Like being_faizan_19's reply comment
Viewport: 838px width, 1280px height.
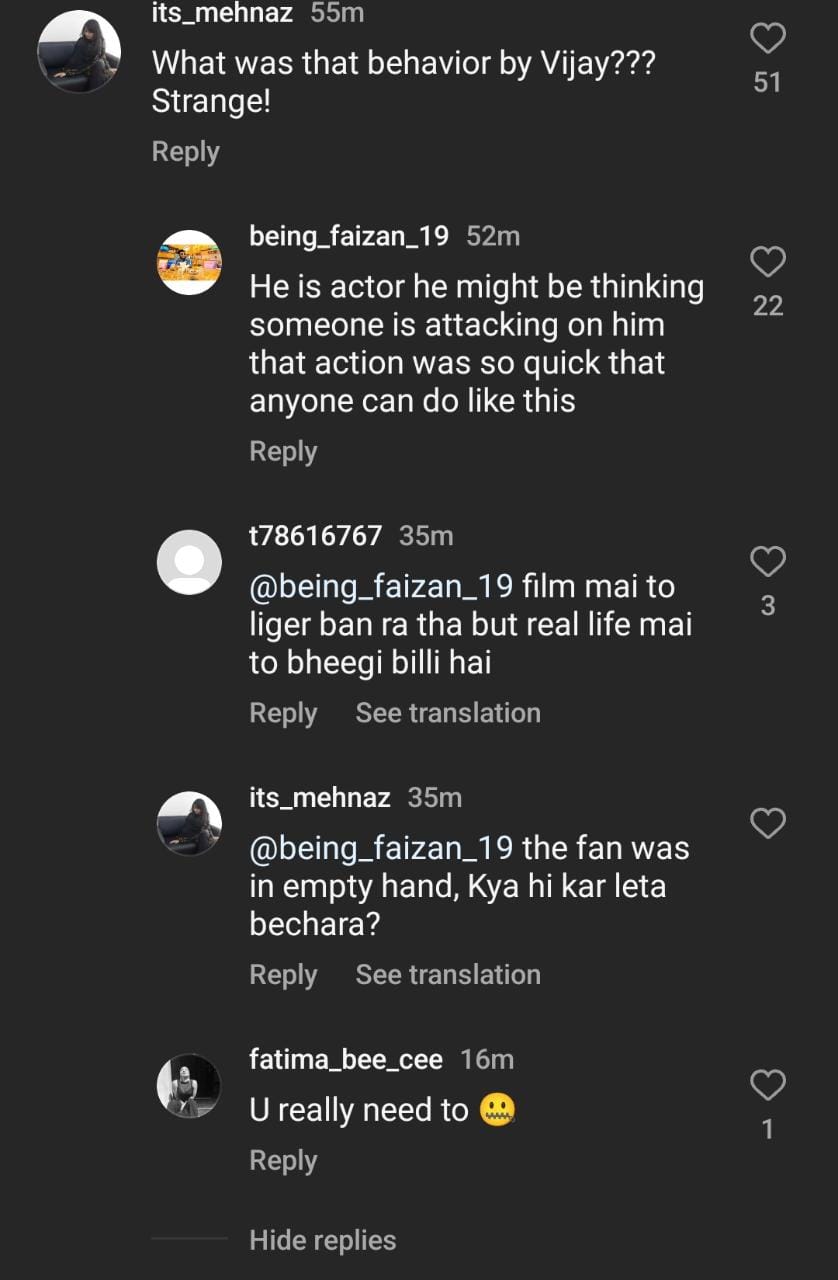767,263
